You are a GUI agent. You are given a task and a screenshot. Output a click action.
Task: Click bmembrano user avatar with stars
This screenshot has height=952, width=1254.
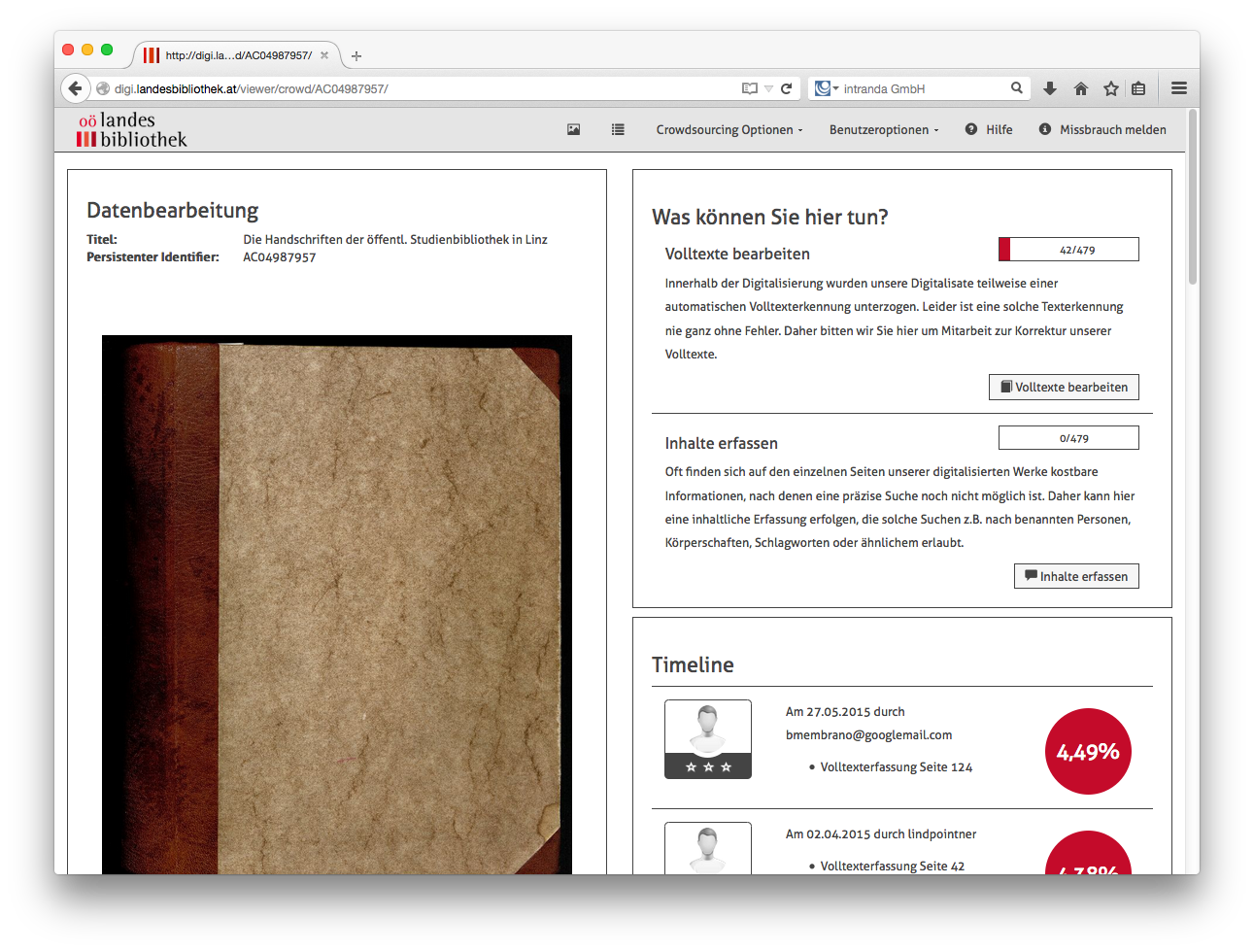pyautogui.click(x=708, y=739)
